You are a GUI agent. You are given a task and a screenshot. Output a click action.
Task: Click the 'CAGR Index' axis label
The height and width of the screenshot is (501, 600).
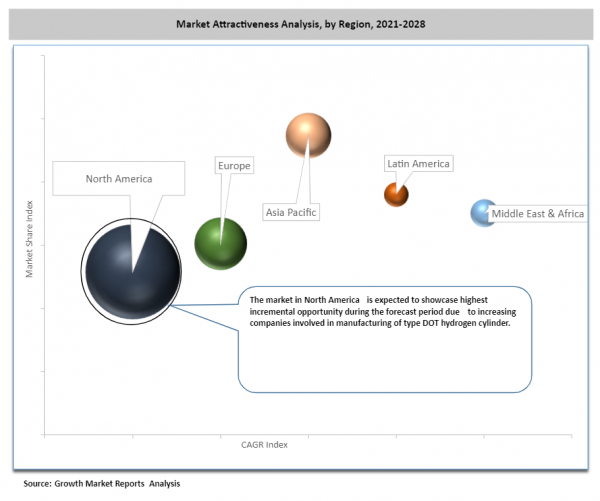[x=264, y=445]
